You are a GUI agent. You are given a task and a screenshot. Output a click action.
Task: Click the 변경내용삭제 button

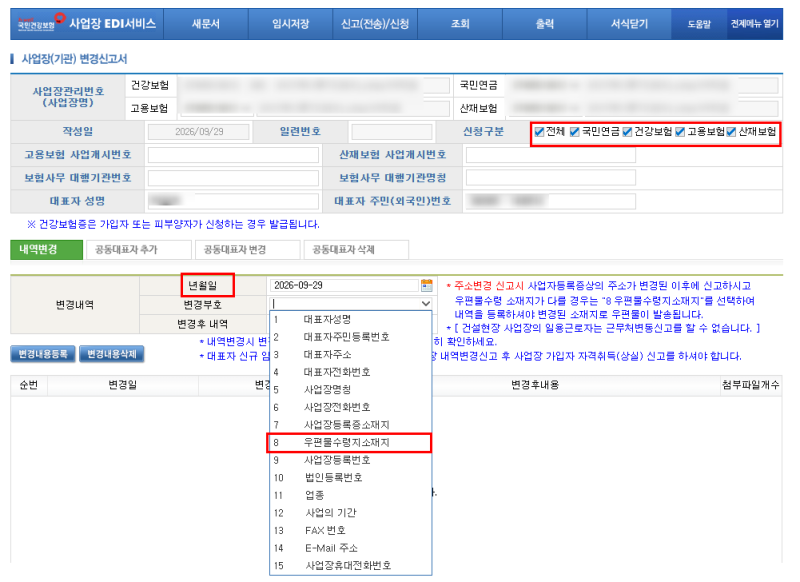click(112, 354)
